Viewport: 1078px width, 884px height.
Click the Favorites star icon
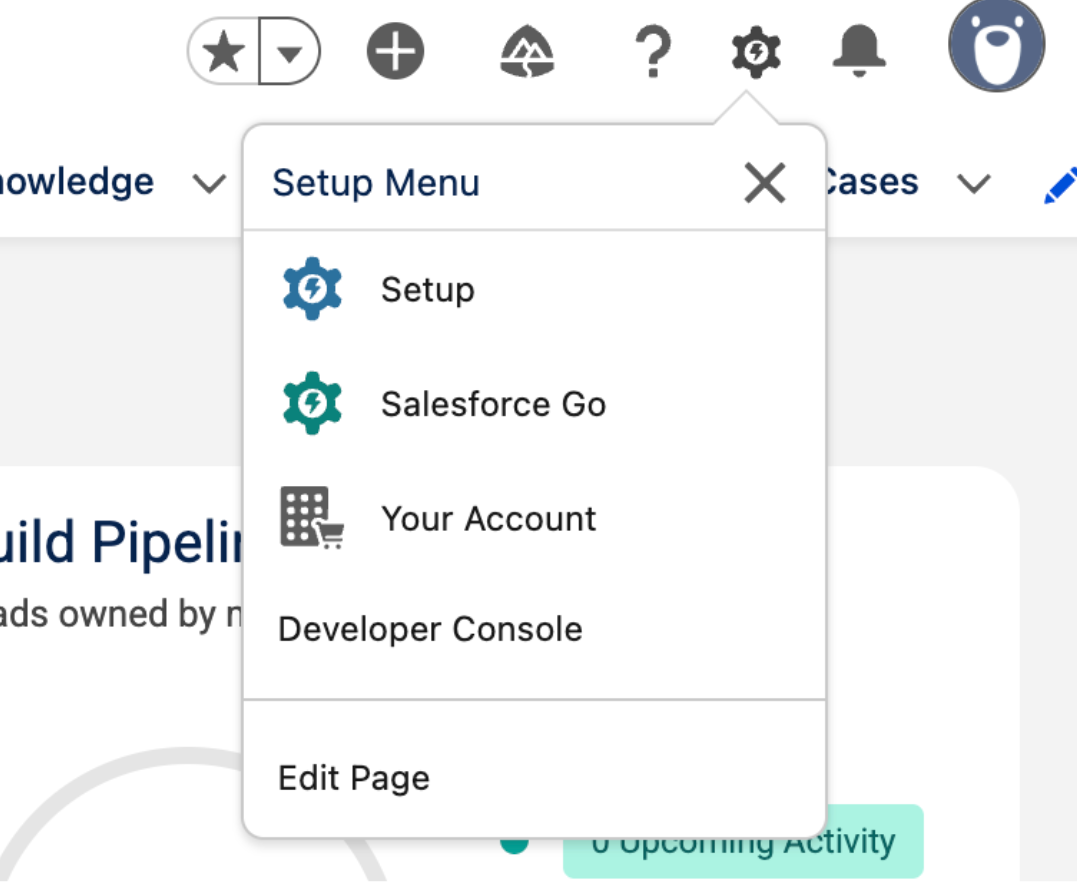coord(224,51)
